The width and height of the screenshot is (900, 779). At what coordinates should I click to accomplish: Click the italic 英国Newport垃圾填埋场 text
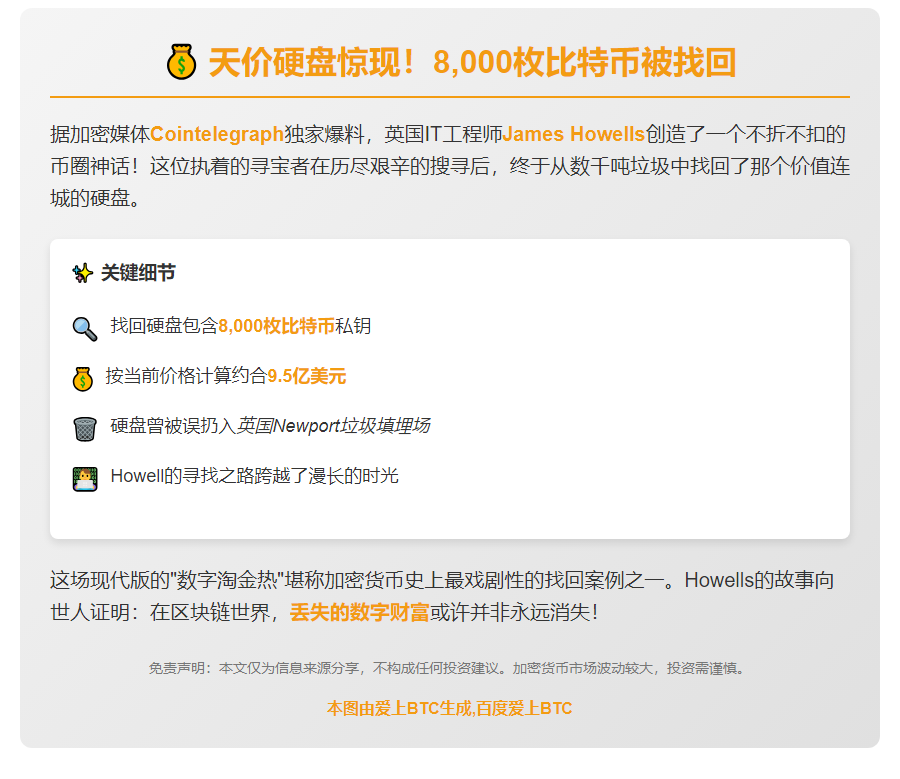tap(333, 426)
